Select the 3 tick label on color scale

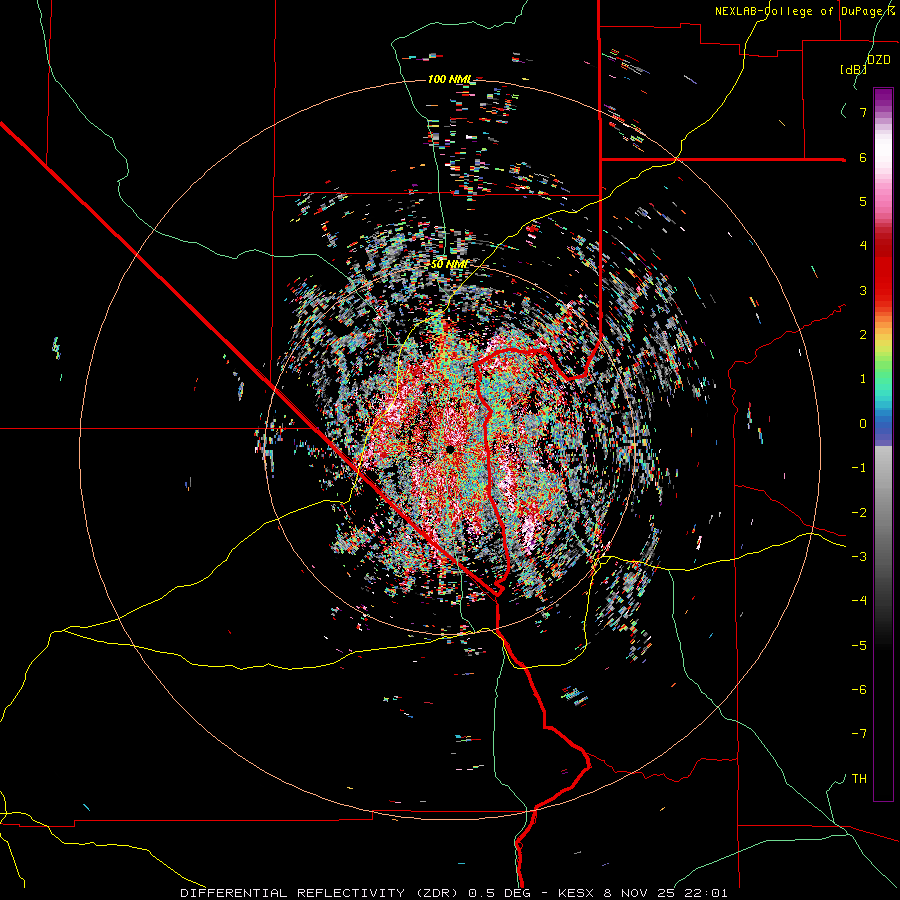(x=863, y=290)
